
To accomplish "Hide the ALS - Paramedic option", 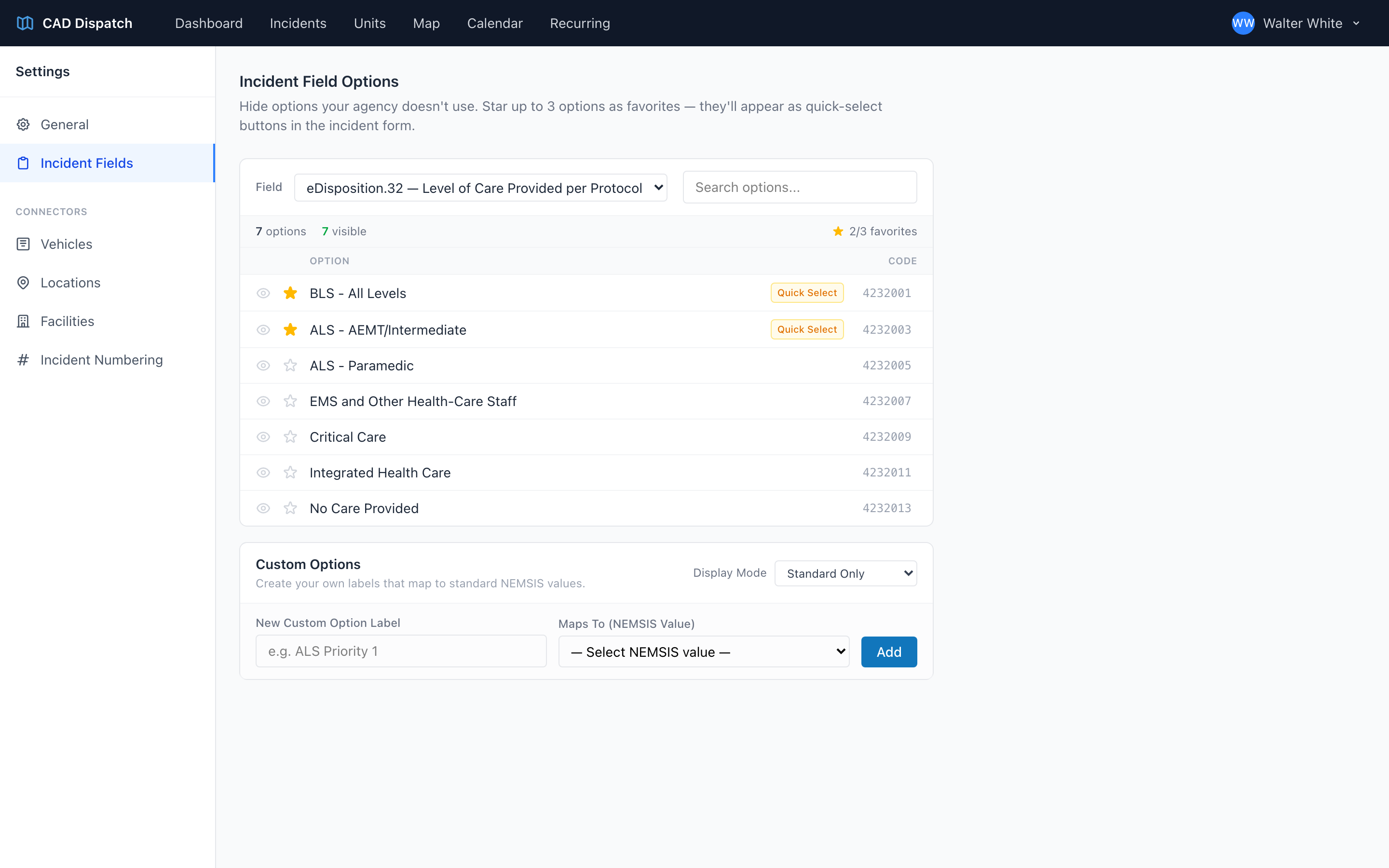I will tap(263, 366).
